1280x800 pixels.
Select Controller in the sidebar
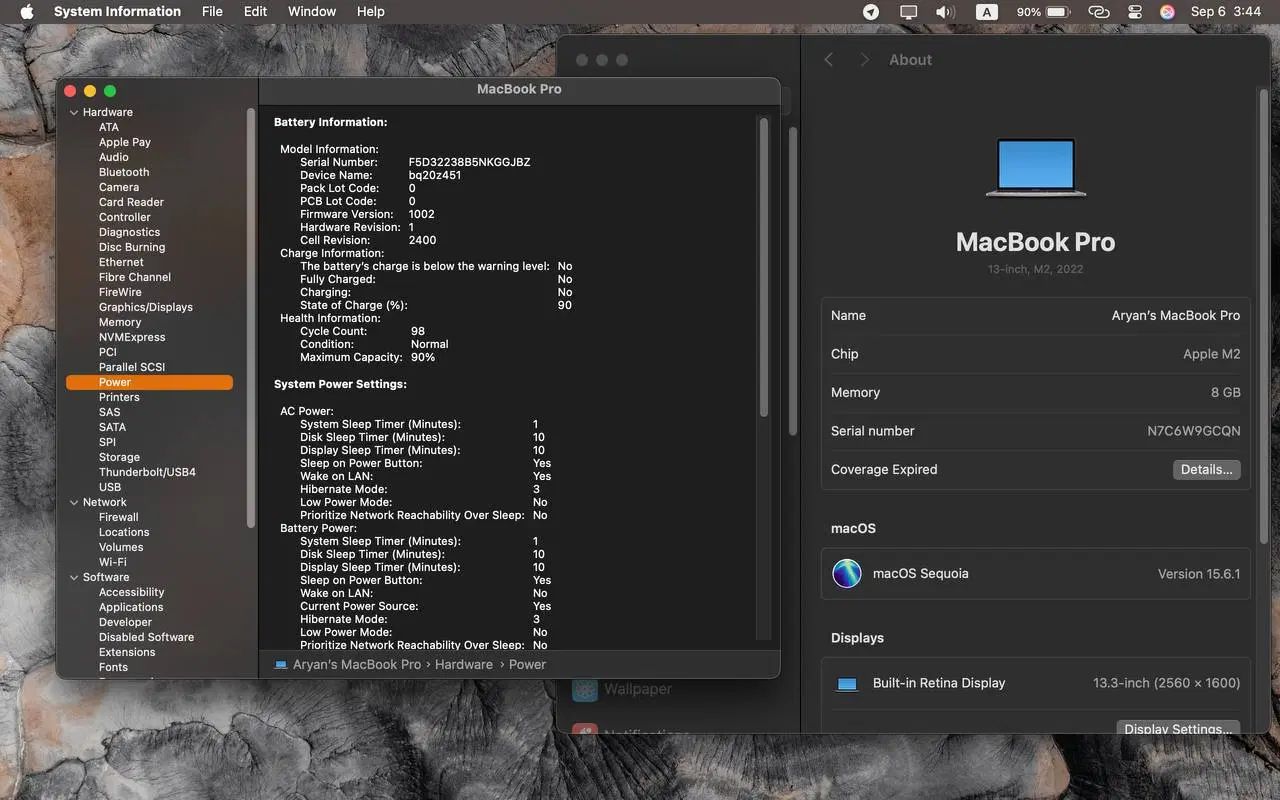point(125,217)
